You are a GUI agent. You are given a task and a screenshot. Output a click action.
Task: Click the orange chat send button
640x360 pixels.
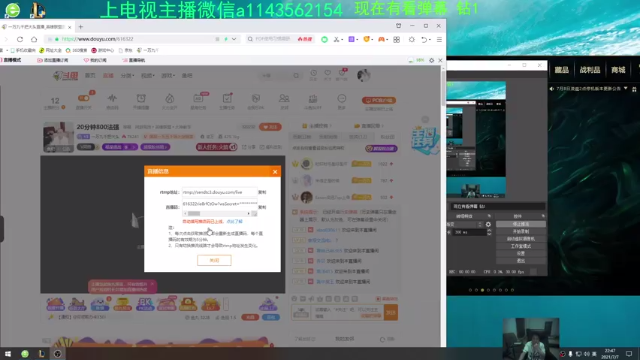pos(391,313)
